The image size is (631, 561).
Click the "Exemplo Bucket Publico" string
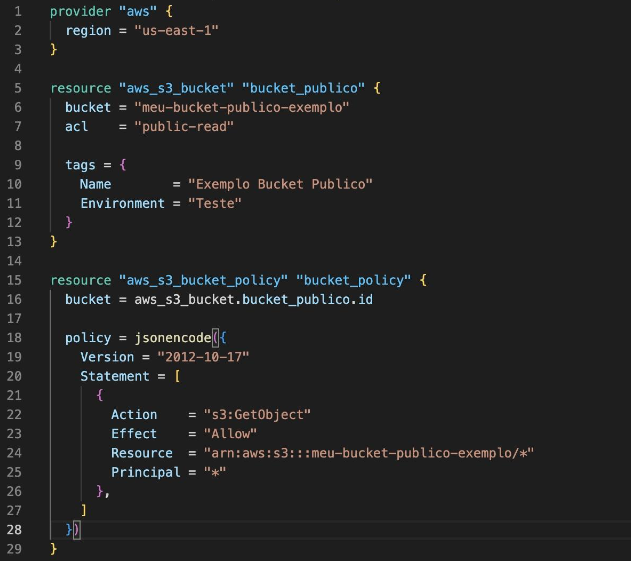coord(280,184)
